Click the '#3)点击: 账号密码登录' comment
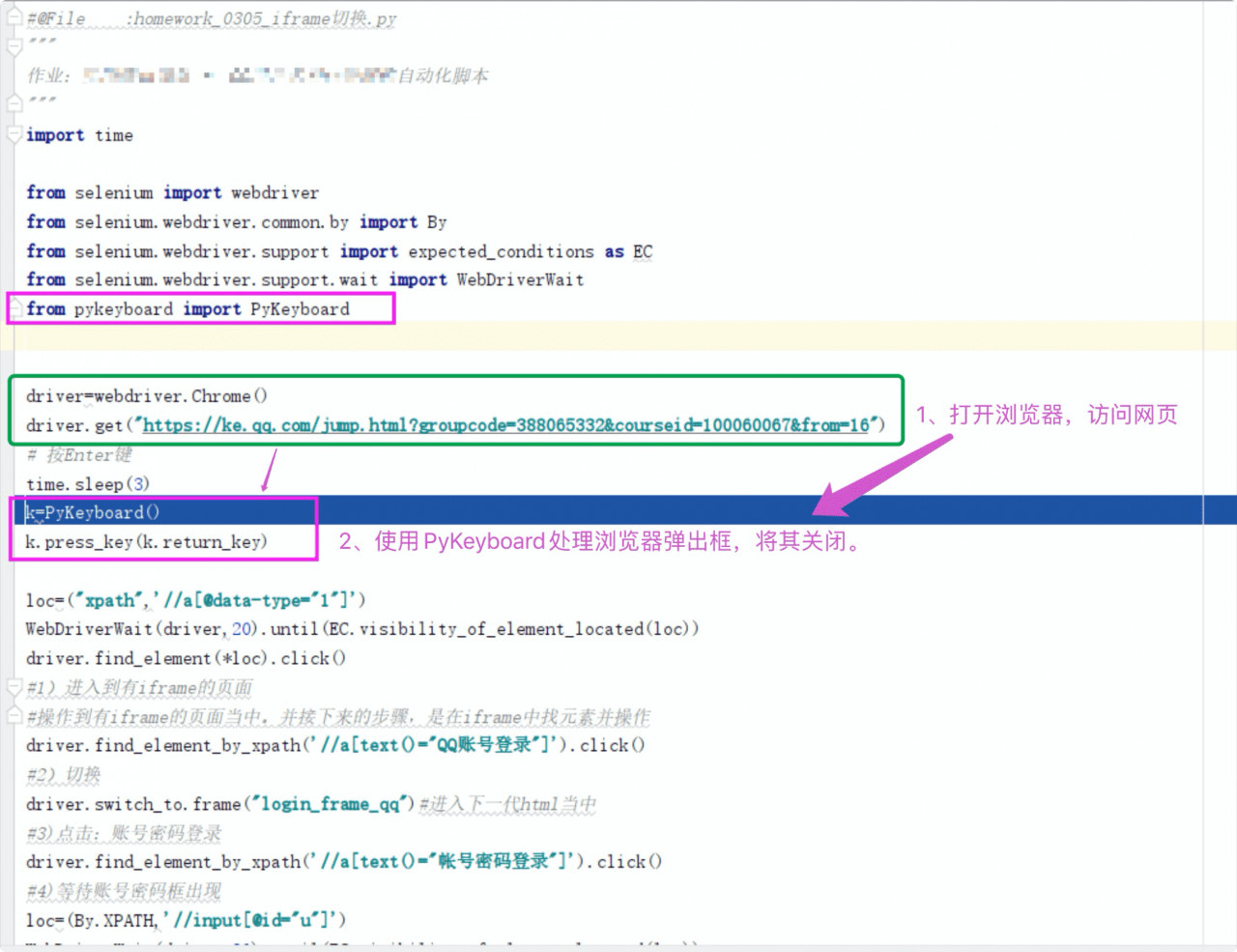This screenshot has width=1237, height=952. [124, 833]
